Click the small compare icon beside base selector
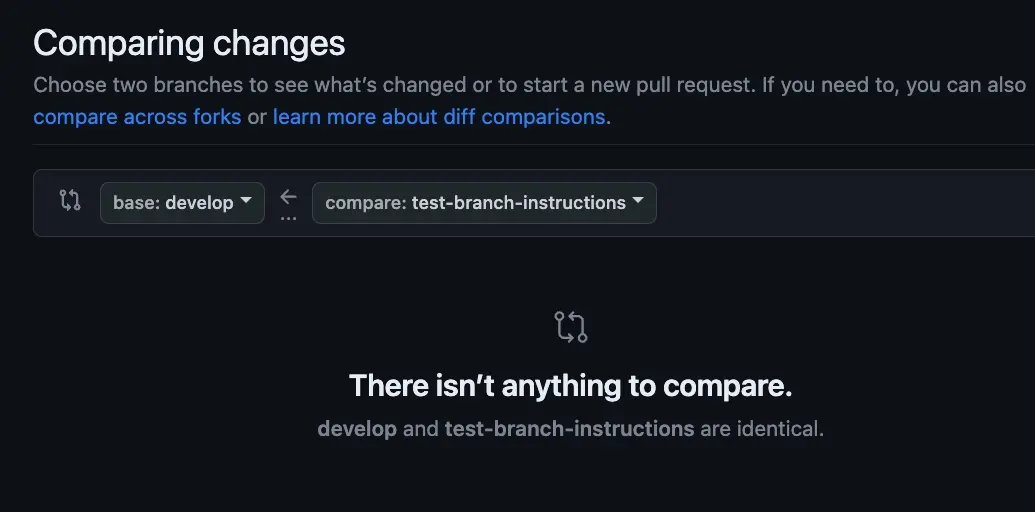The width and height of the screenshot is (1035, 512). point(70,200)
